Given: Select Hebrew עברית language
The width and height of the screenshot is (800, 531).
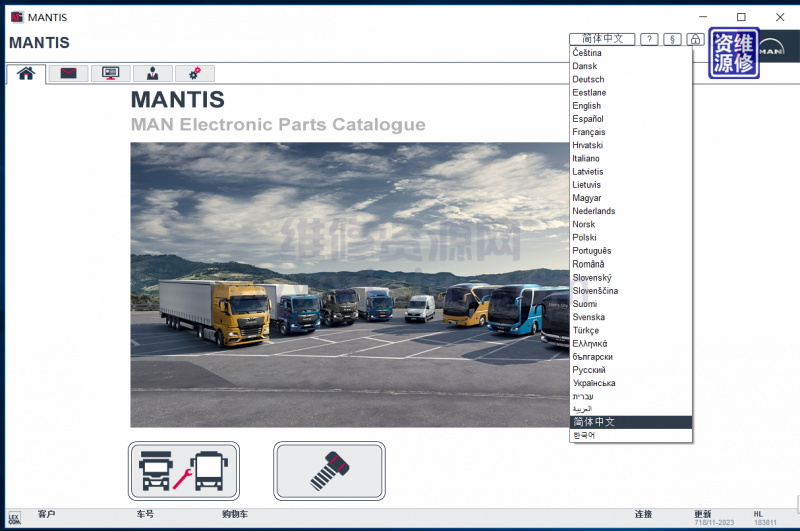Looking at the screenshot, I should [631, 396].
